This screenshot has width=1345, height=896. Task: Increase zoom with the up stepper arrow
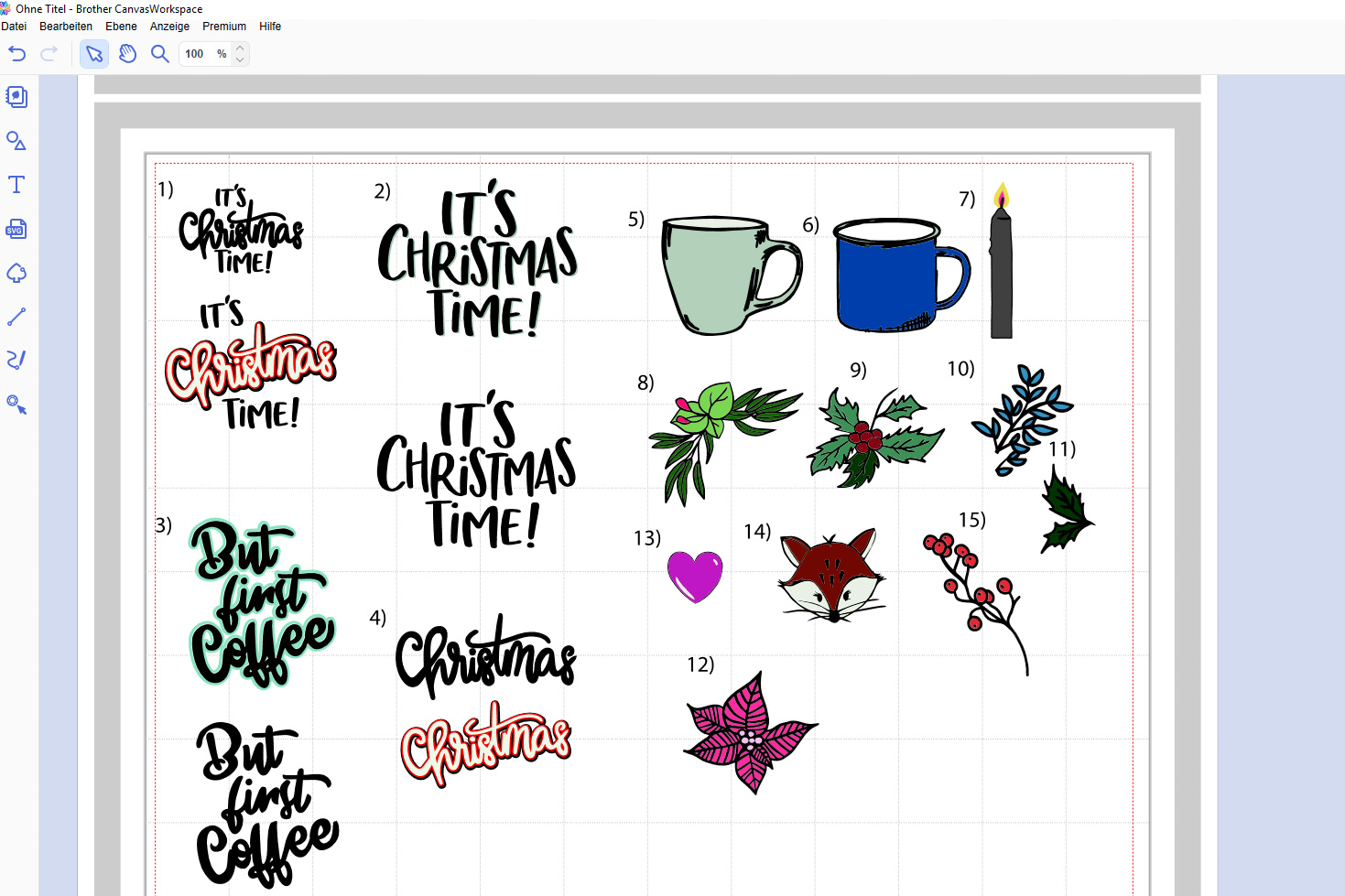coord(240,49)
